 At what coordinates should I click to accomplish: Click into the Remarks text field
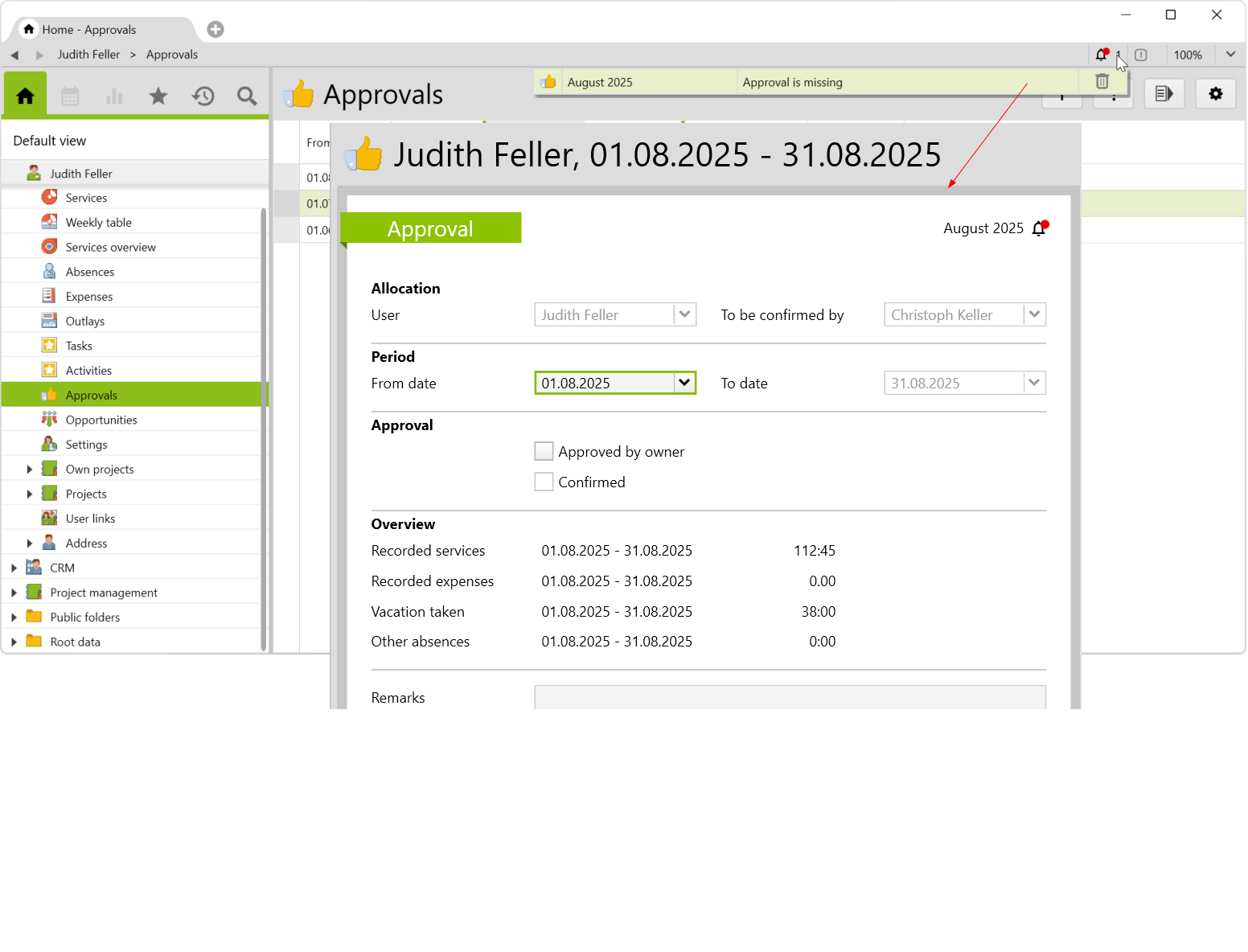(x=789, y=697)
